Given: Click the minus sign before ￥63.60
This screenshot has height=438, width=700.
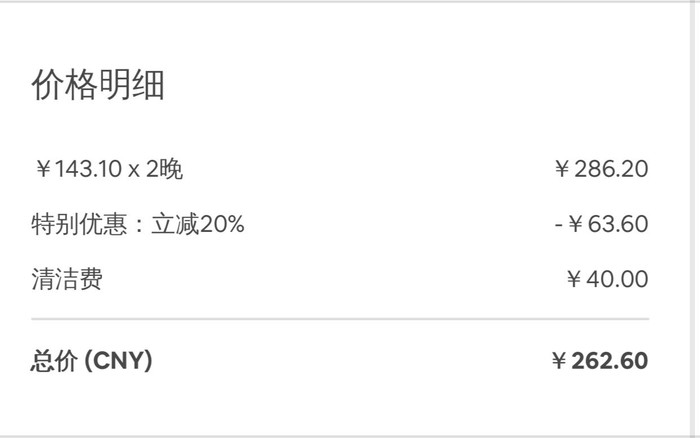Looking at the screenshot, I should [558, 225].
